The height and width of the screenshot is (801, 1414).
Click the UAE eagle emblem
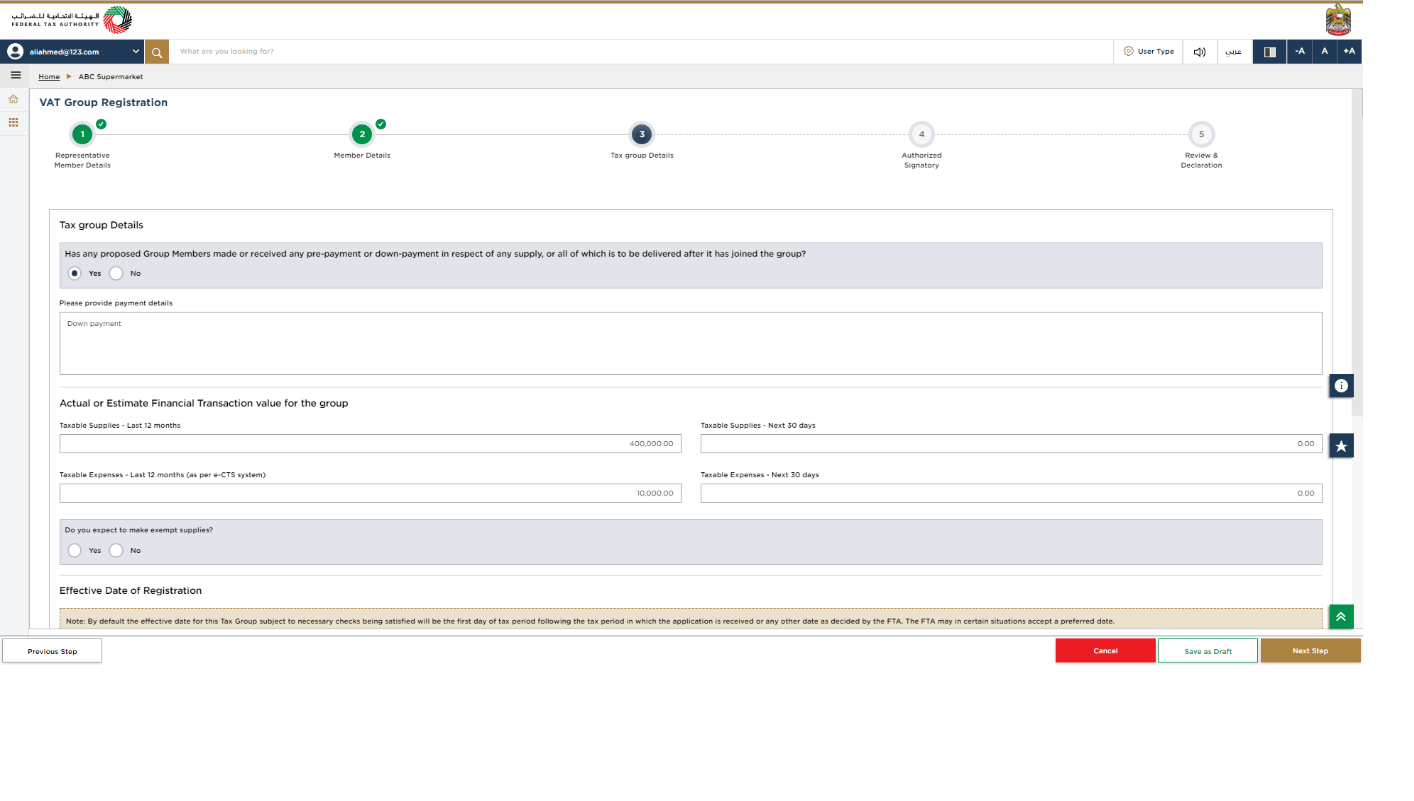click(1338, 20)
